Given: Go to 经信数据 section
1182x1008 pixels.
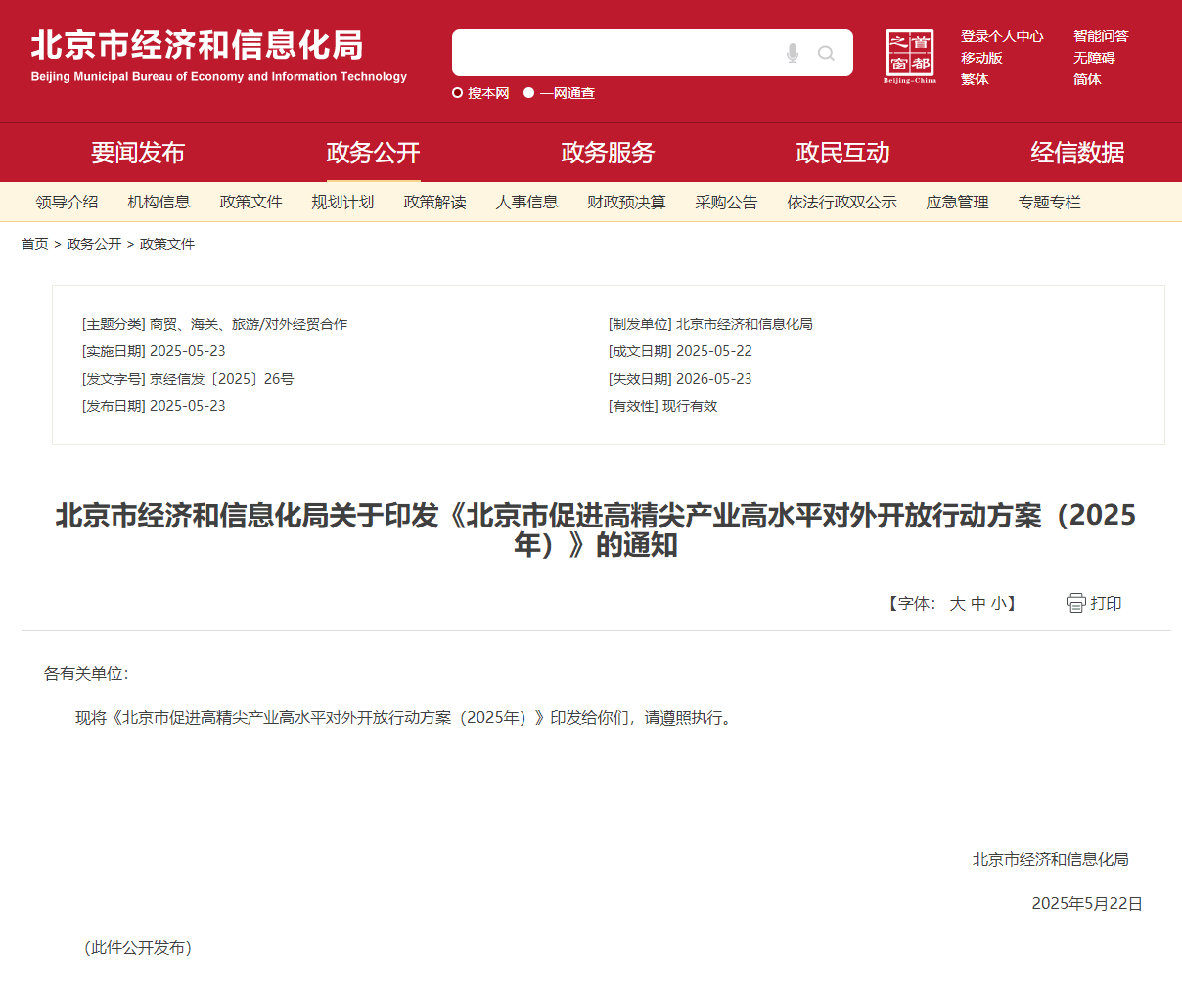Looking at the screenshot, I should click(1077, 153).
